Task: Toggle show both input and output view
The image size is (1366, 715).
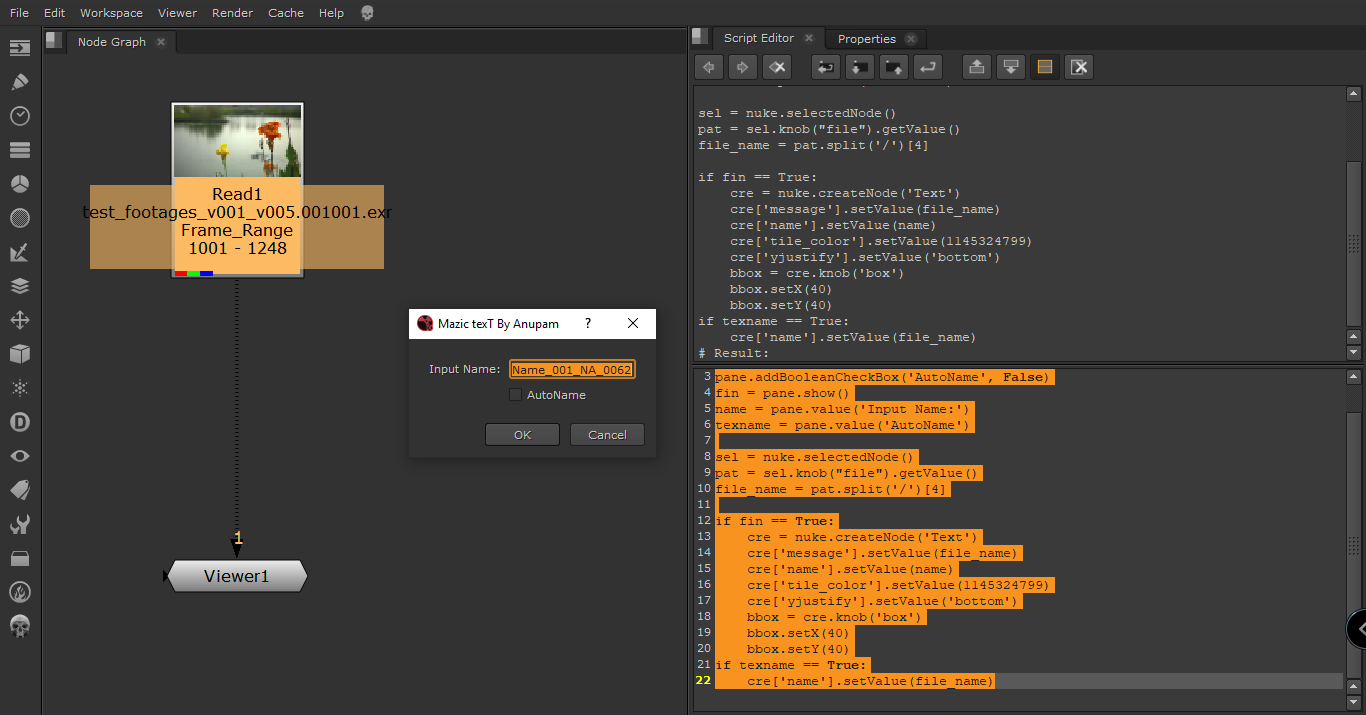Action: pyautogui.click(x=1045, y=67)
